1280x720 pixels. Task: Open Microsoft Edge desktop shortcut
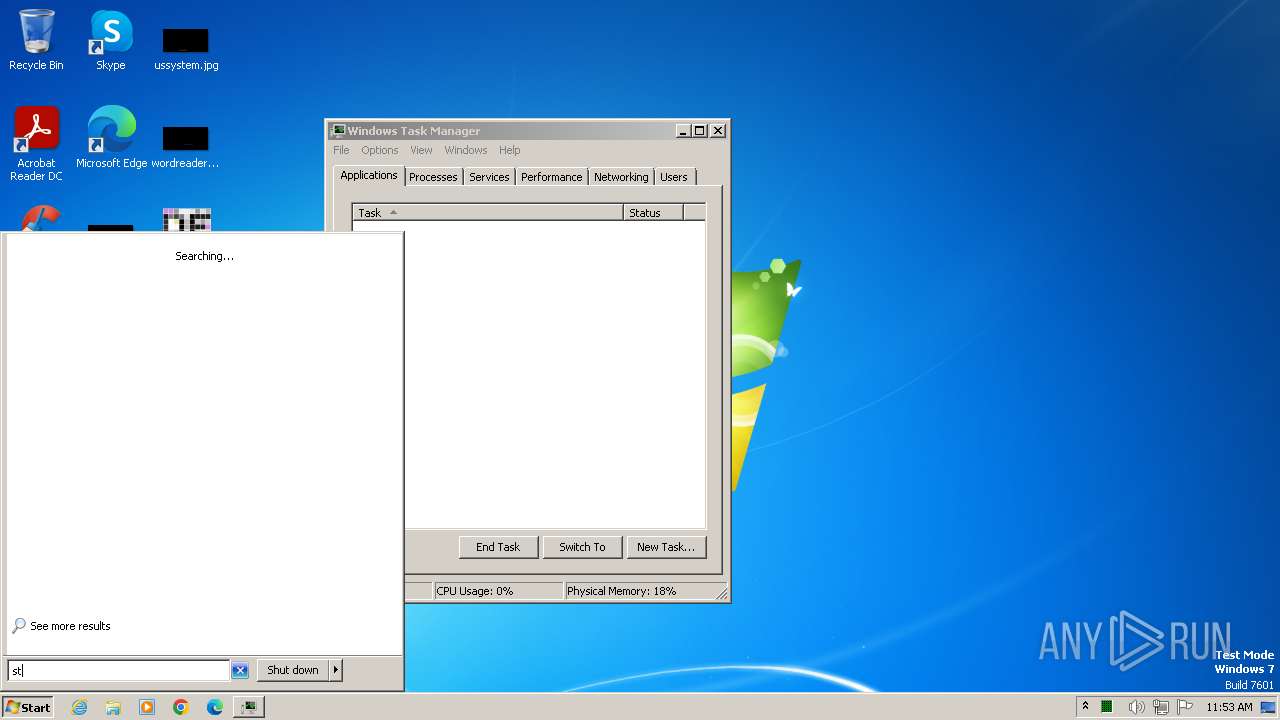111,138
